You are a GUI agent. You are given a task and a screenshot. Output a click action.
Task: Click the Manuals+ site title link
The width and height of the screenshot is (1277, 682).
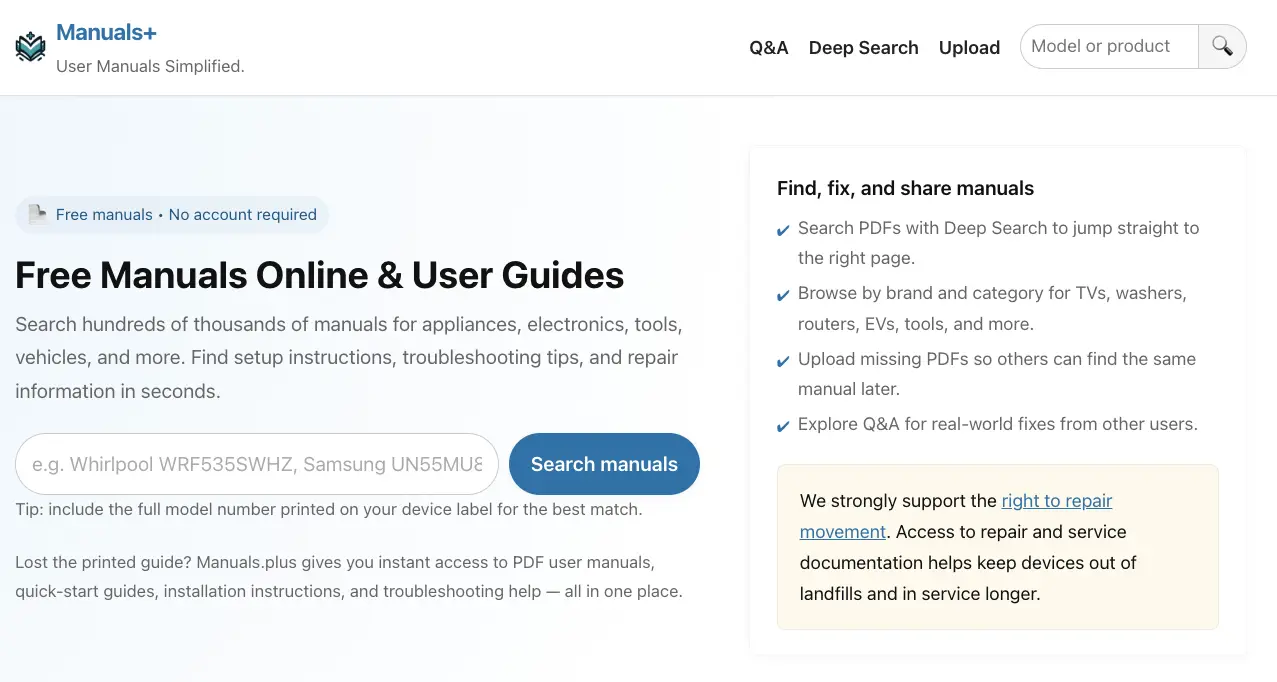[x=106, y=32]
